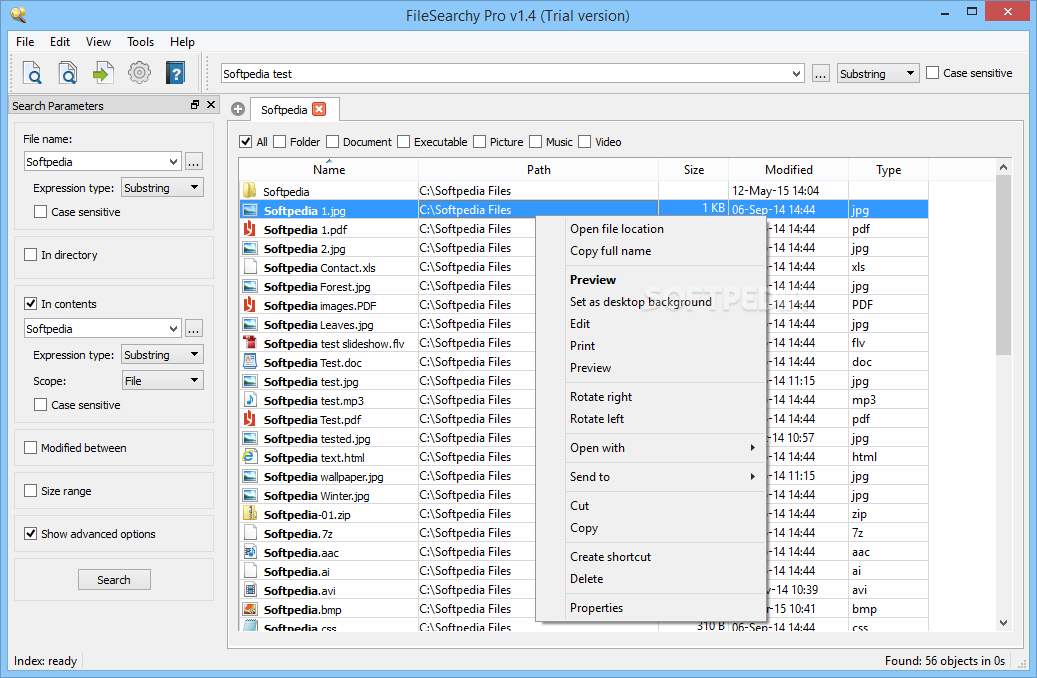Check the Music filter checkbox
Viewport: 1037px width, 678px height.
536,142
